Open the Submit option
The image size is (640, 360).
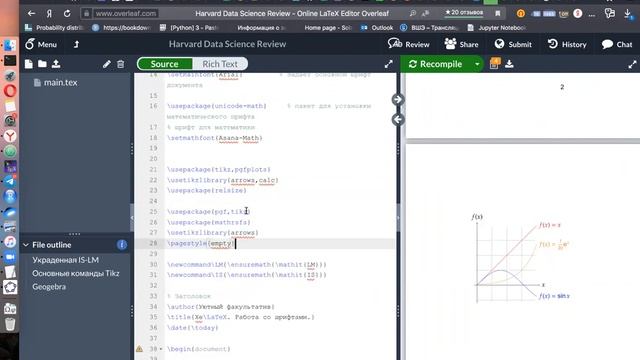click(513, 44)
